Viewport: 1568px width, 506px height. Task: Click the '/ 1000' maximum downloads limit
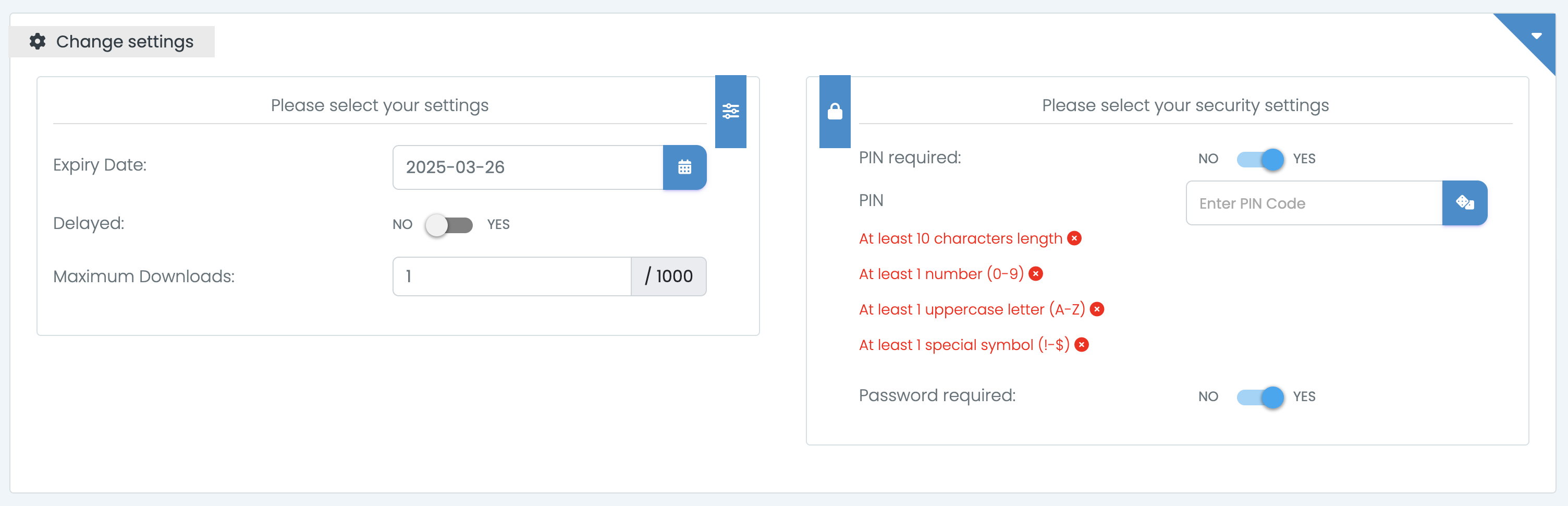tap(668, 276)
